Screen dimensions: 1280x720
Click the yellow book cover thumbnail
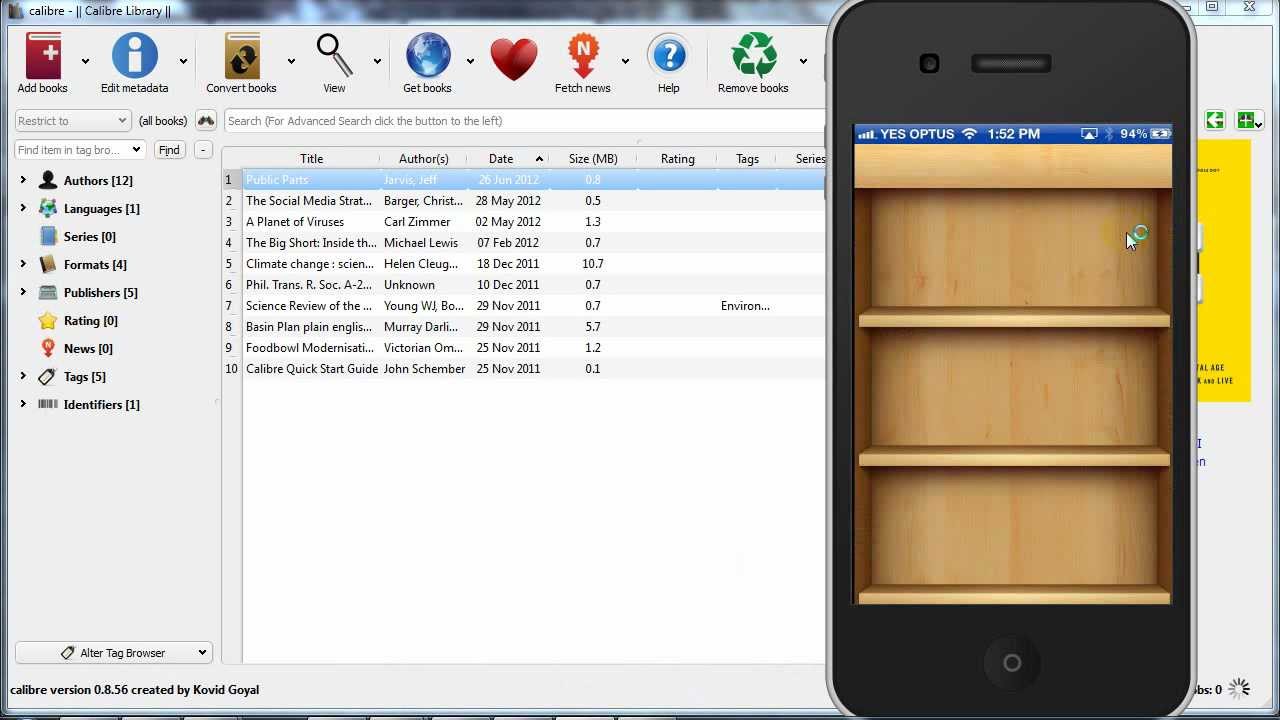[1223, 271]
